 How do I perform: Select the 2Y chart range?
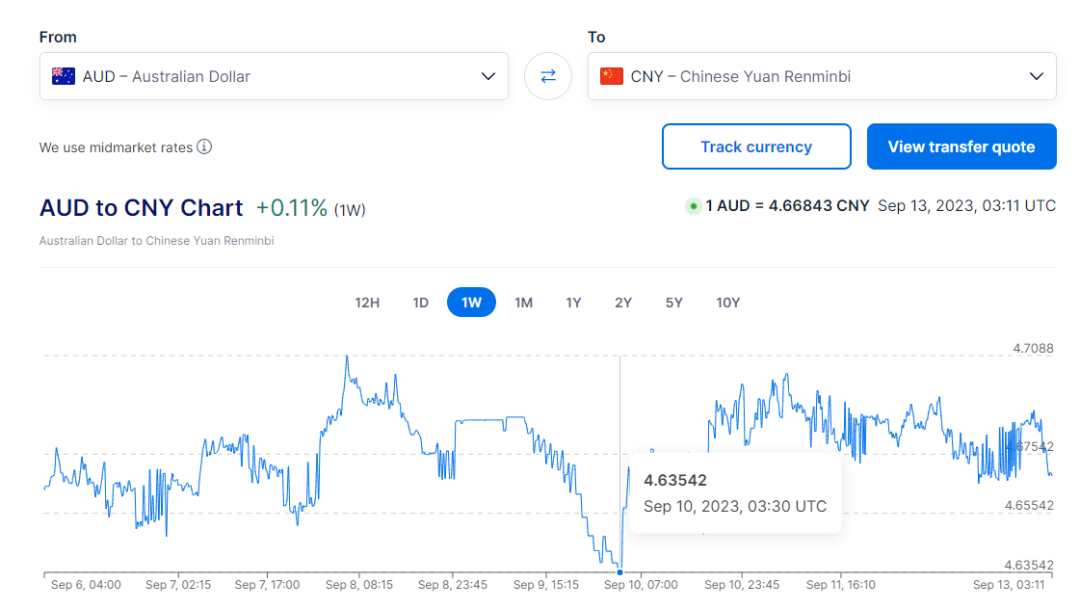pyautogui.click(x=623, y=302)
